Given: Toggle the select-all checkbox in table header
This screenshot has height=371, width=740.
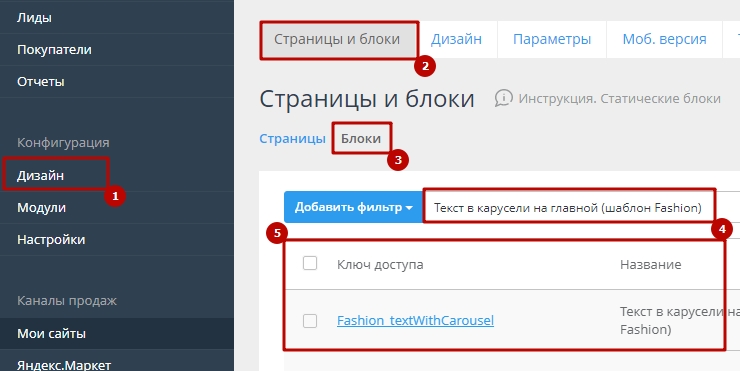Looking at the screenshot, I should pos(310,263).
